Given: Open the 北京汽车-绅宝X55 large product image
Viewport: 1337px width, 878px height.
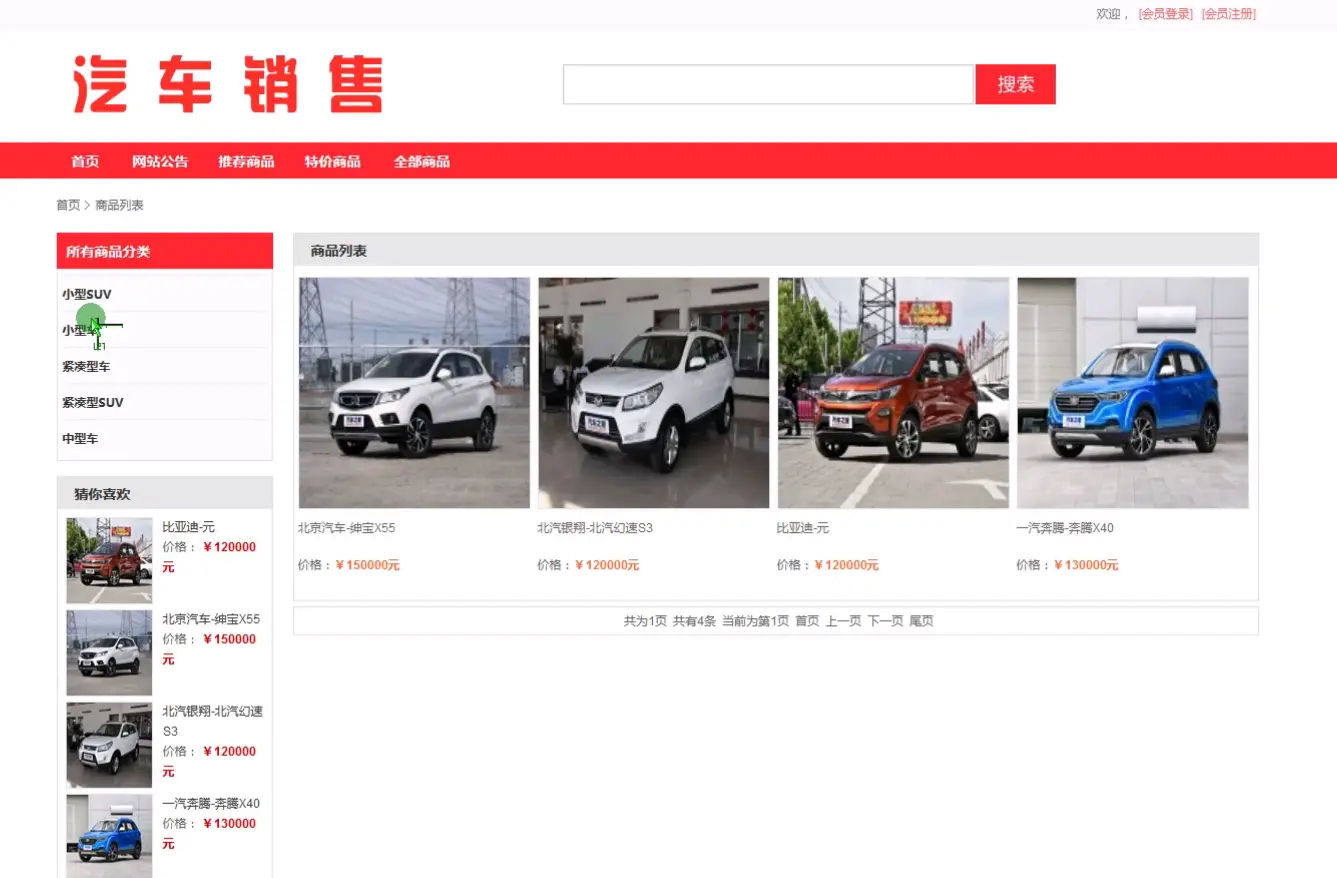Looking at the screenshot, I should tap(414, 393).
